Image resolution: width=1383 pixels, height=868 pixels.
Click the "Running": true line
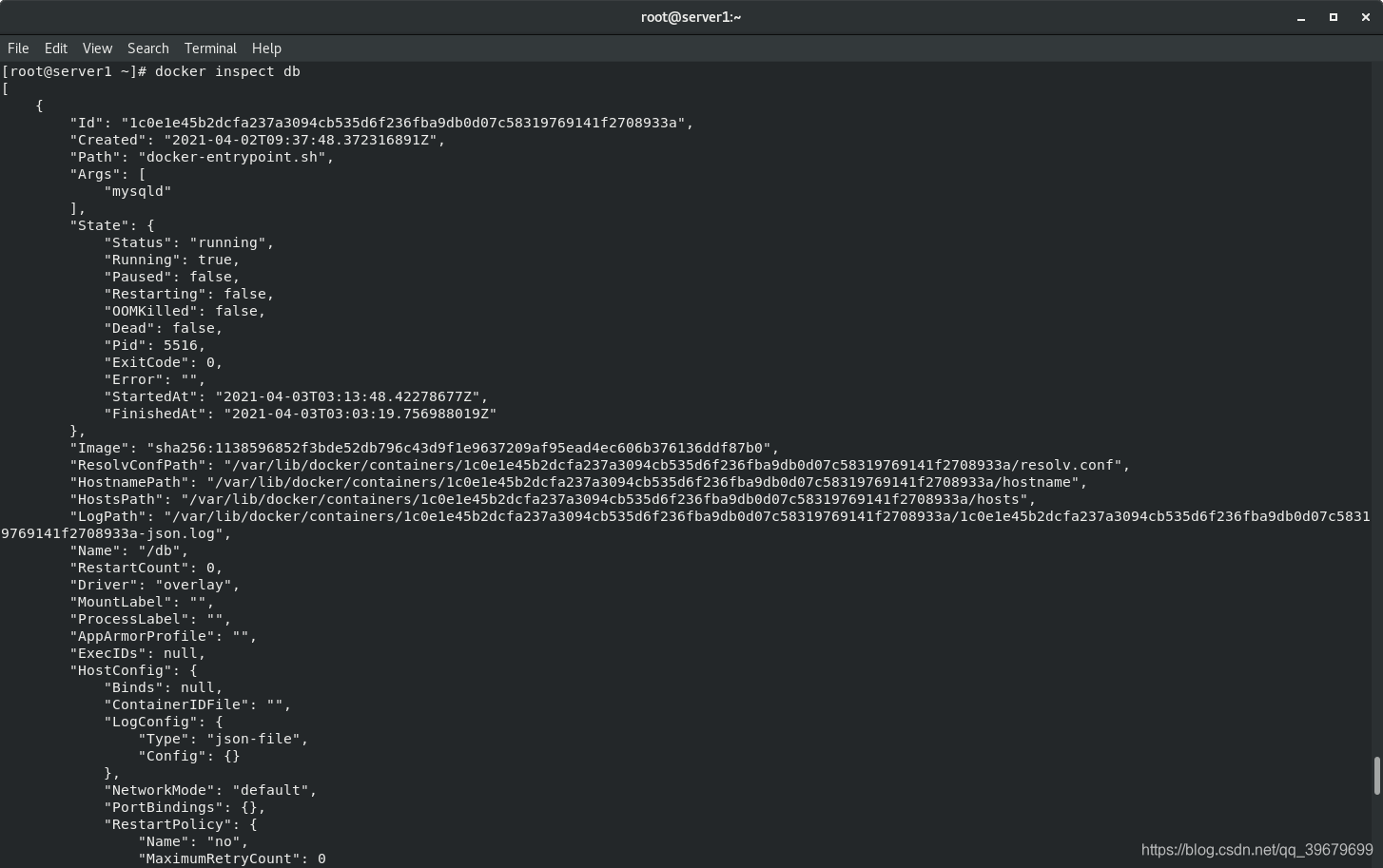(172, 260)
